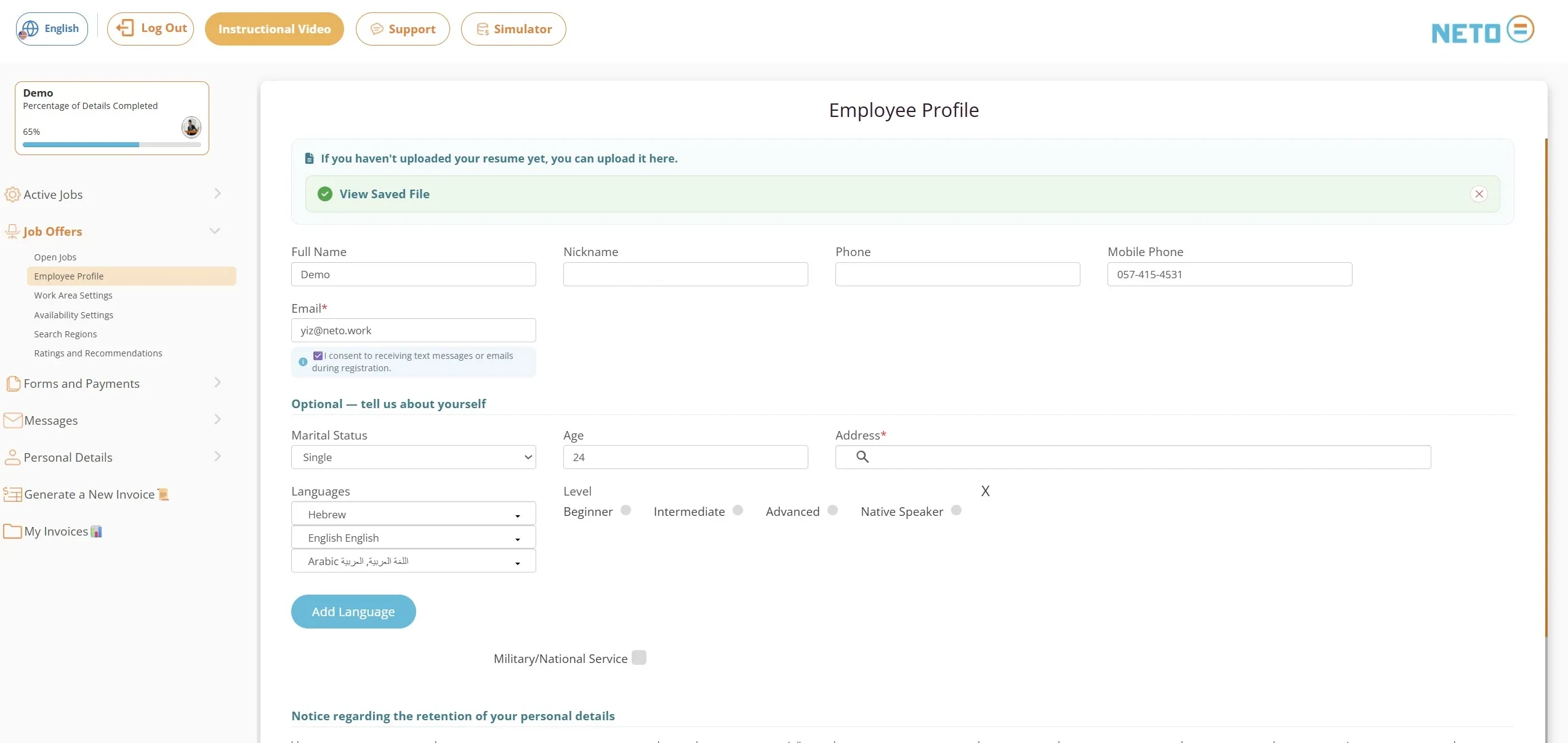Click the Active Jobs gear icon

(x=12, y=195)
